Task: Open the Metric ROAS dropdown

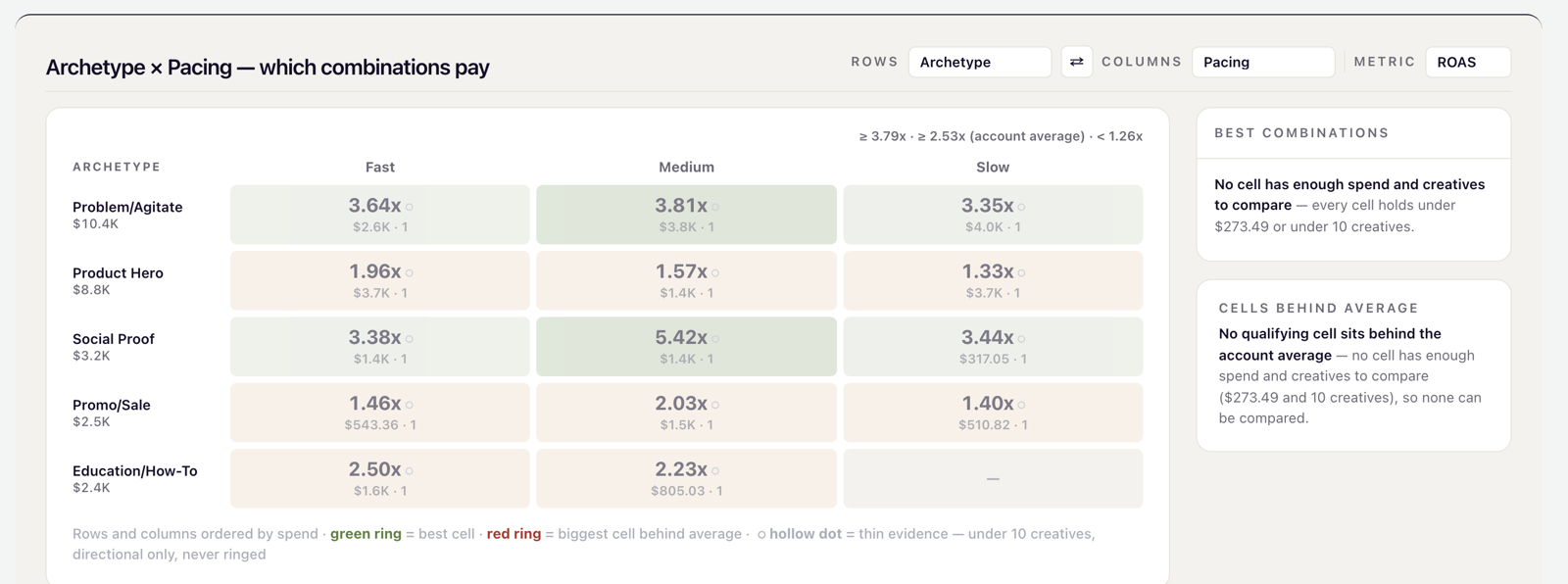Action: click(1468, 62)
